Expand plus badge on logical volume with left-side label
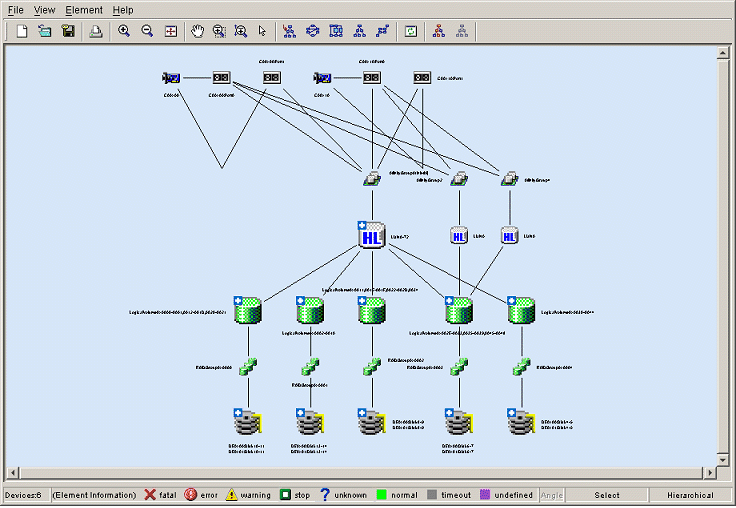Image resolution: width=736 pixels, height=508 pixels. pyautogui.click(x=238, y=300)
